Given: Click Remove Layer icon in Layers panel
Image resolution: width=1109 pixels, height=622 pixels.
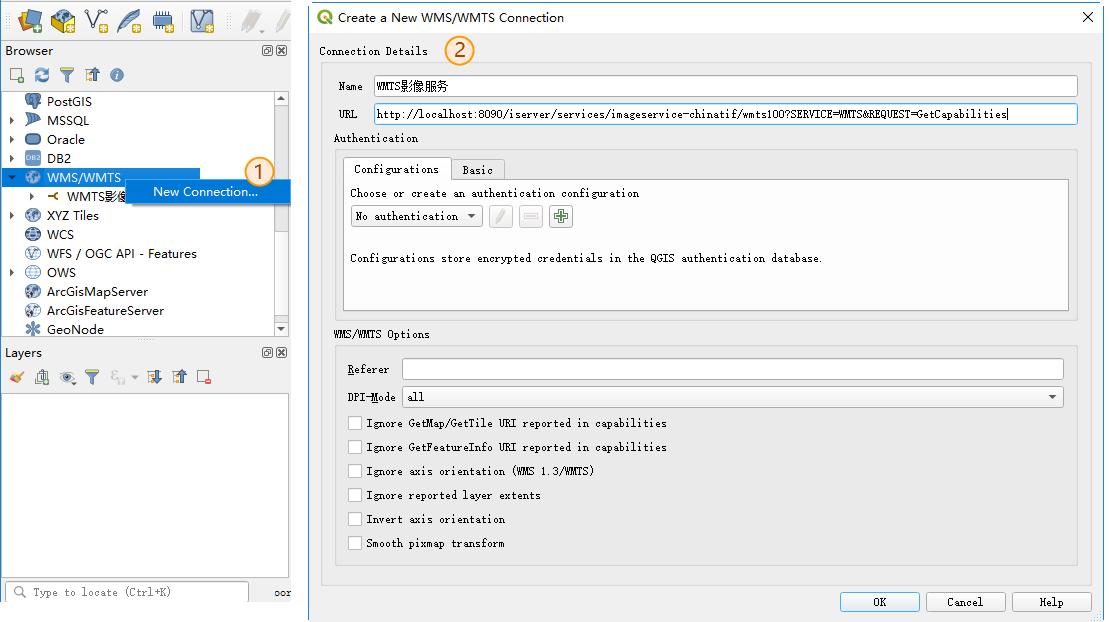Looking at the screenshot, I should 204,377.
